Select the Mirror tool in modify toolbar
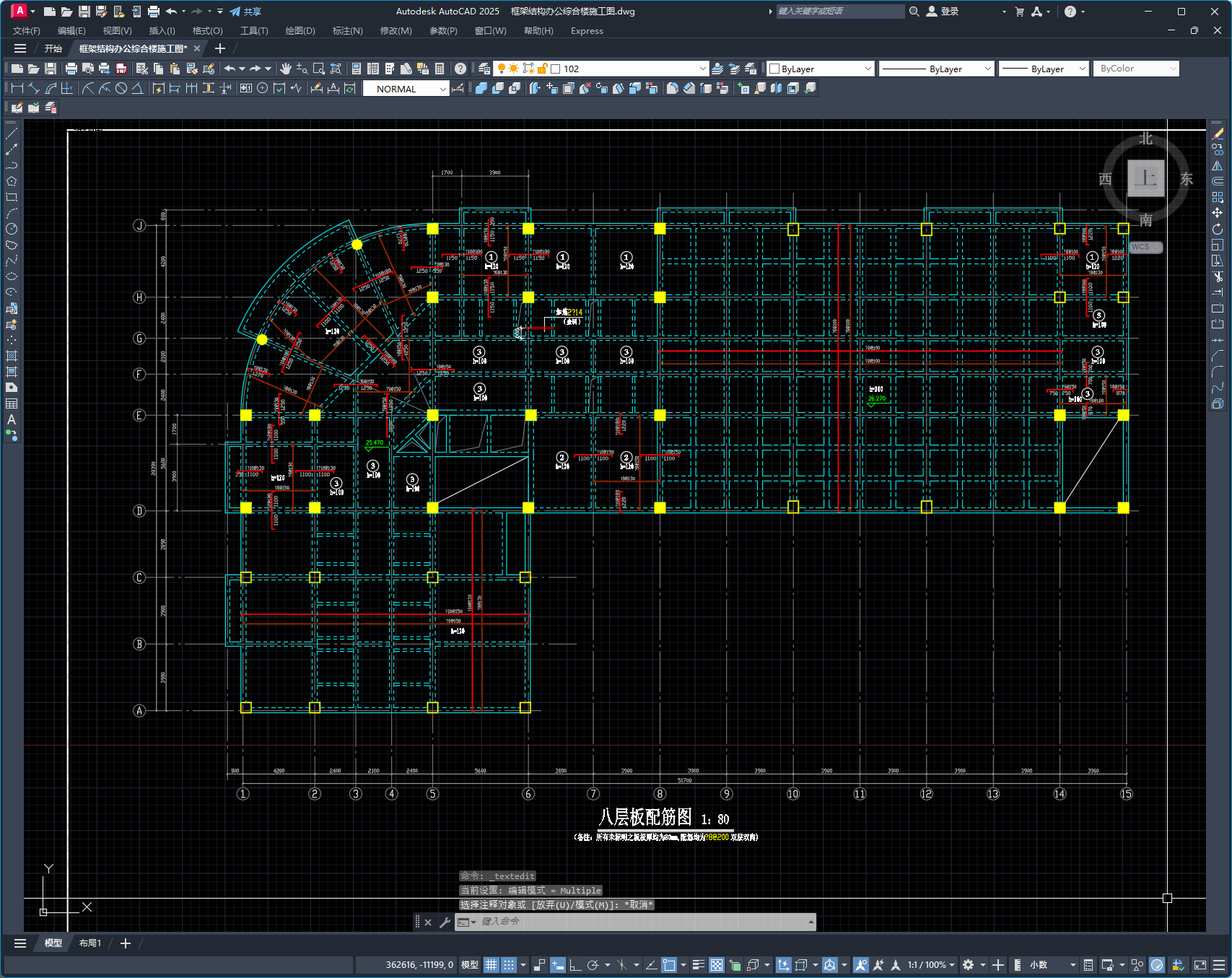 click(1218, 165)
